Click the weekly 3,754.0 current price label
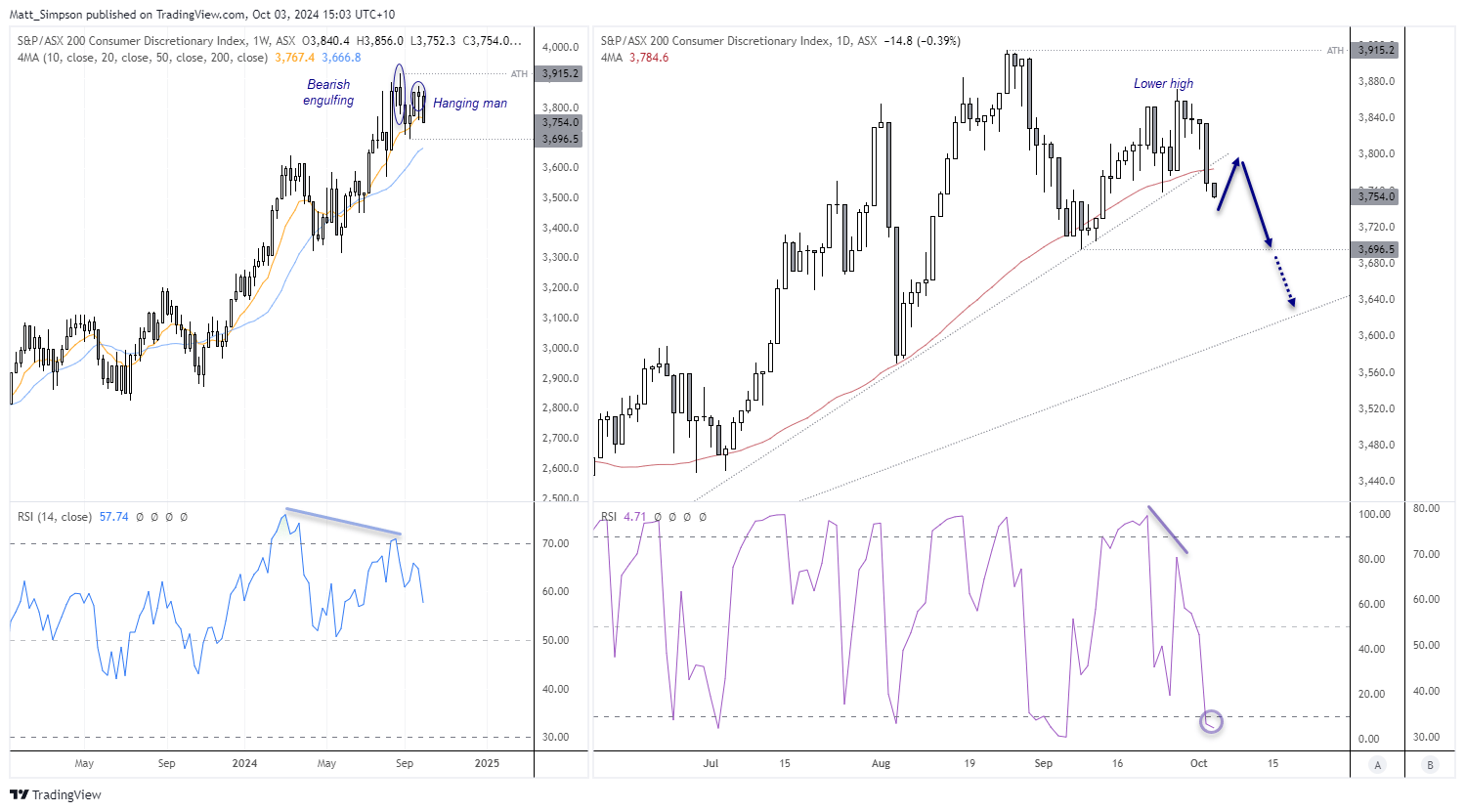This screenshot has width=1465, height=812. [561, 122]
